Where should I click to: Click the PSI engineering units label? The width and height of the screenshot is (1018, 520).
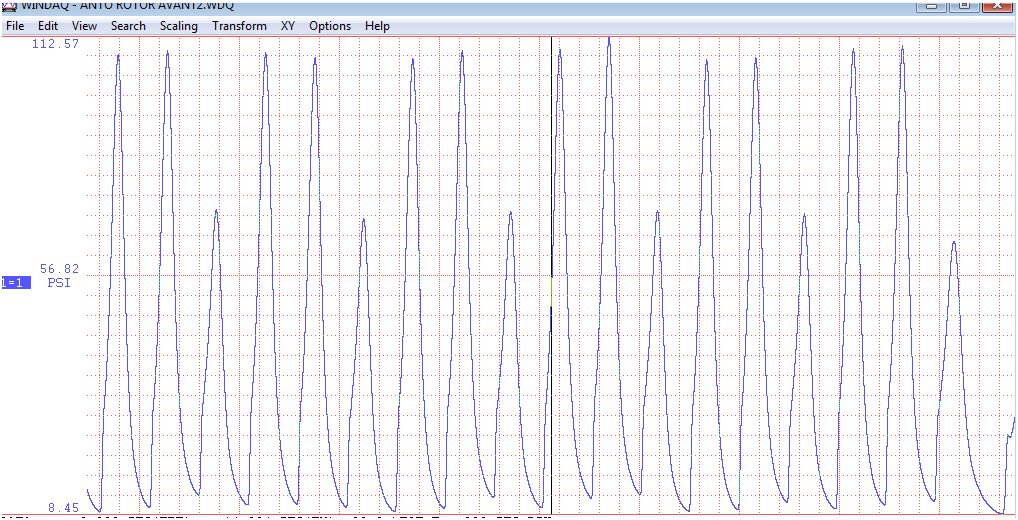click(60, 283)
